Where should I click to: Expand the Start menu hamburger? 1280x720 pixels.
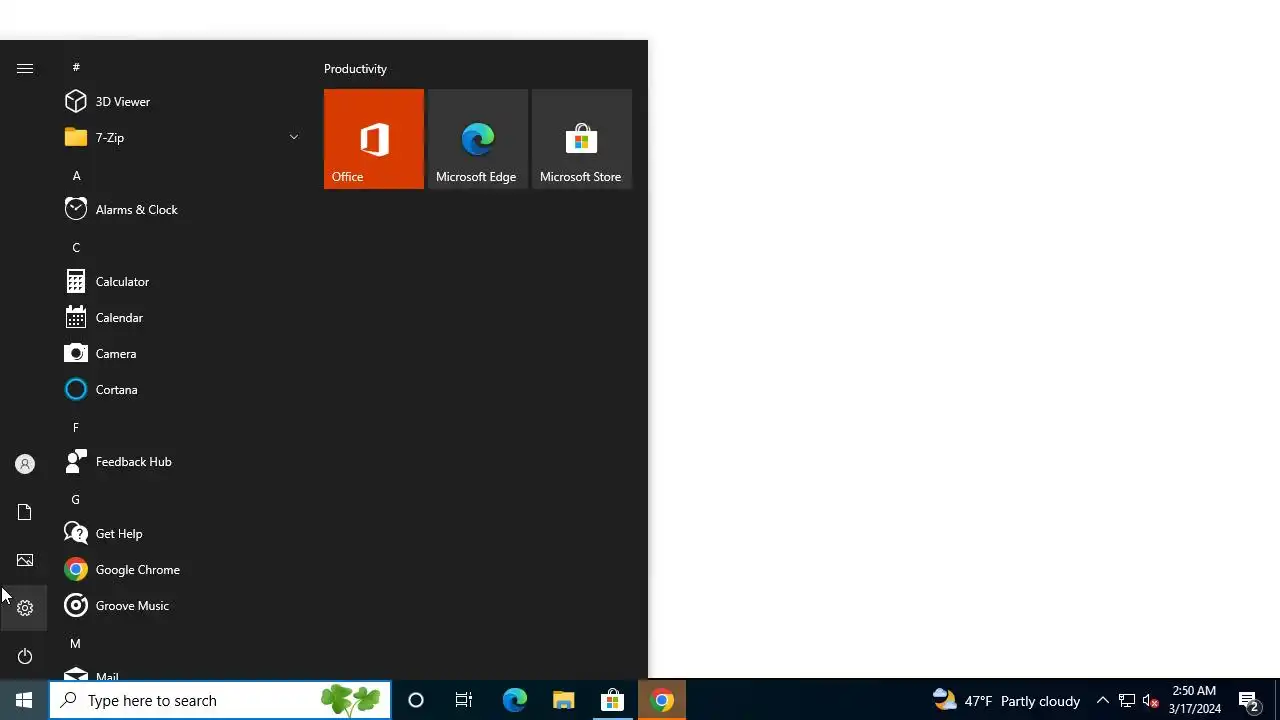25,68
